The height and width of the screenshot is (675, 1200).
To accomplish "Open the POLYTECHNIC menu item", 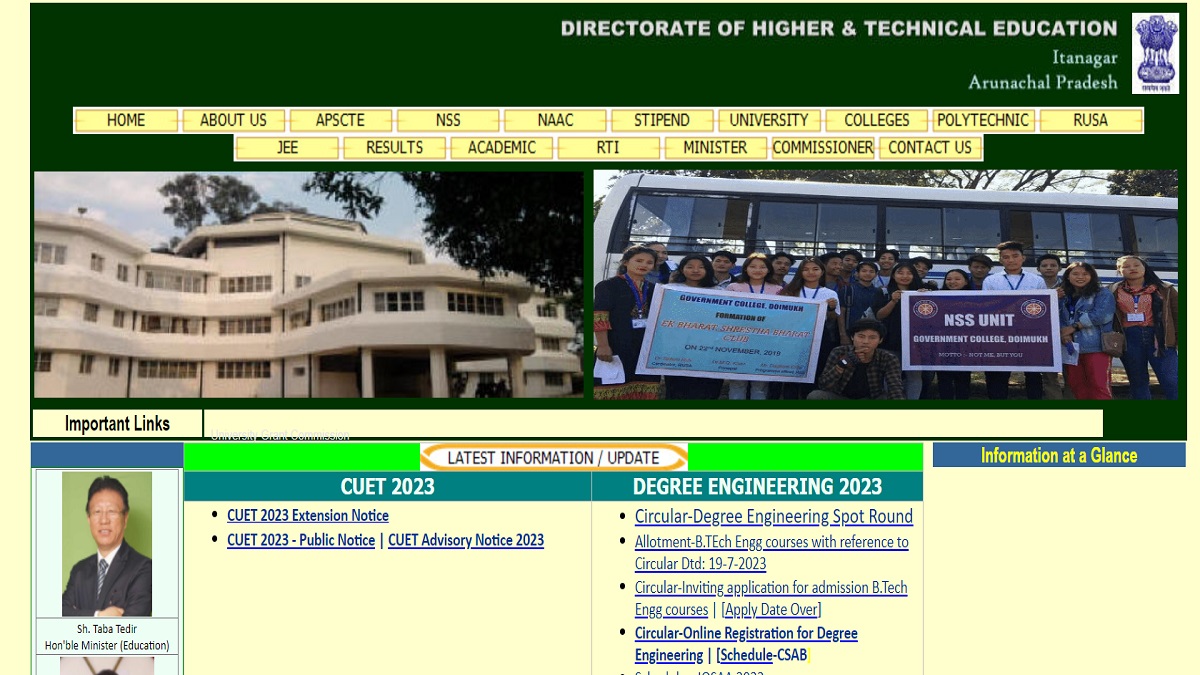I will point(984,121).
